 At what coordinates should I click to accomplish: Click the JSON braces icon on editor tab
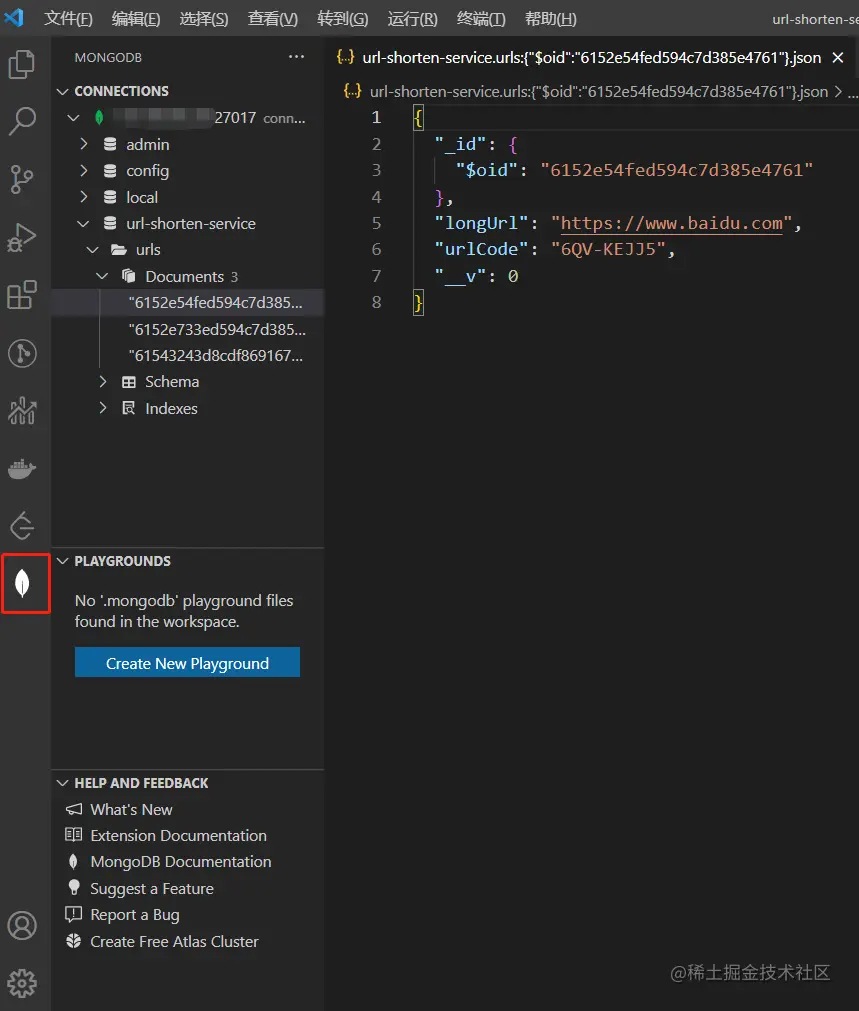click(x=346, y=57)
